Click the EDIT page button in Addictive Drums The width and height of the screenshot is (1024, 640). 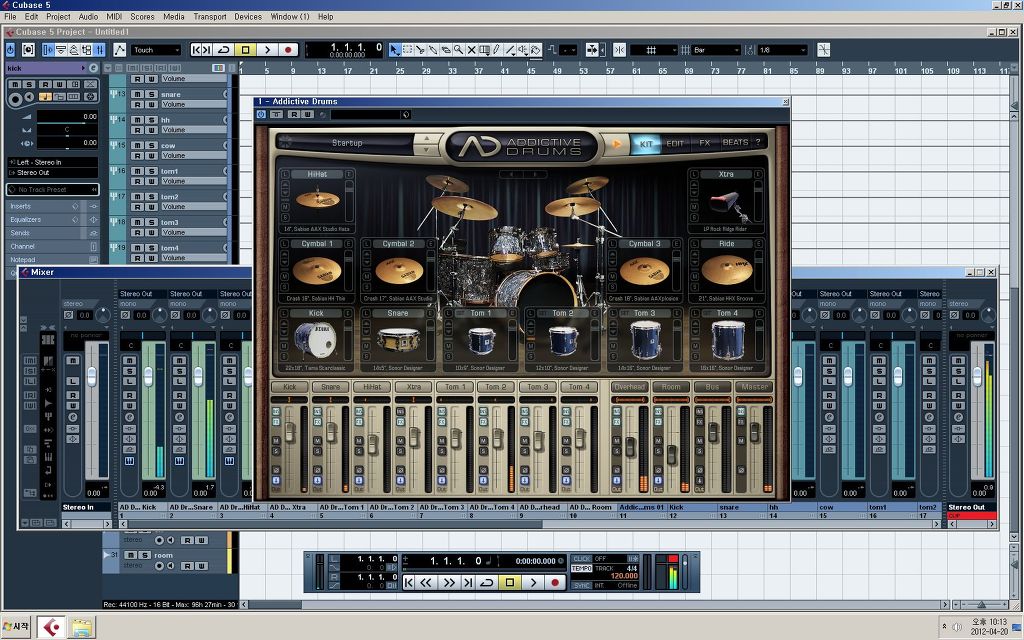[675, 143]
